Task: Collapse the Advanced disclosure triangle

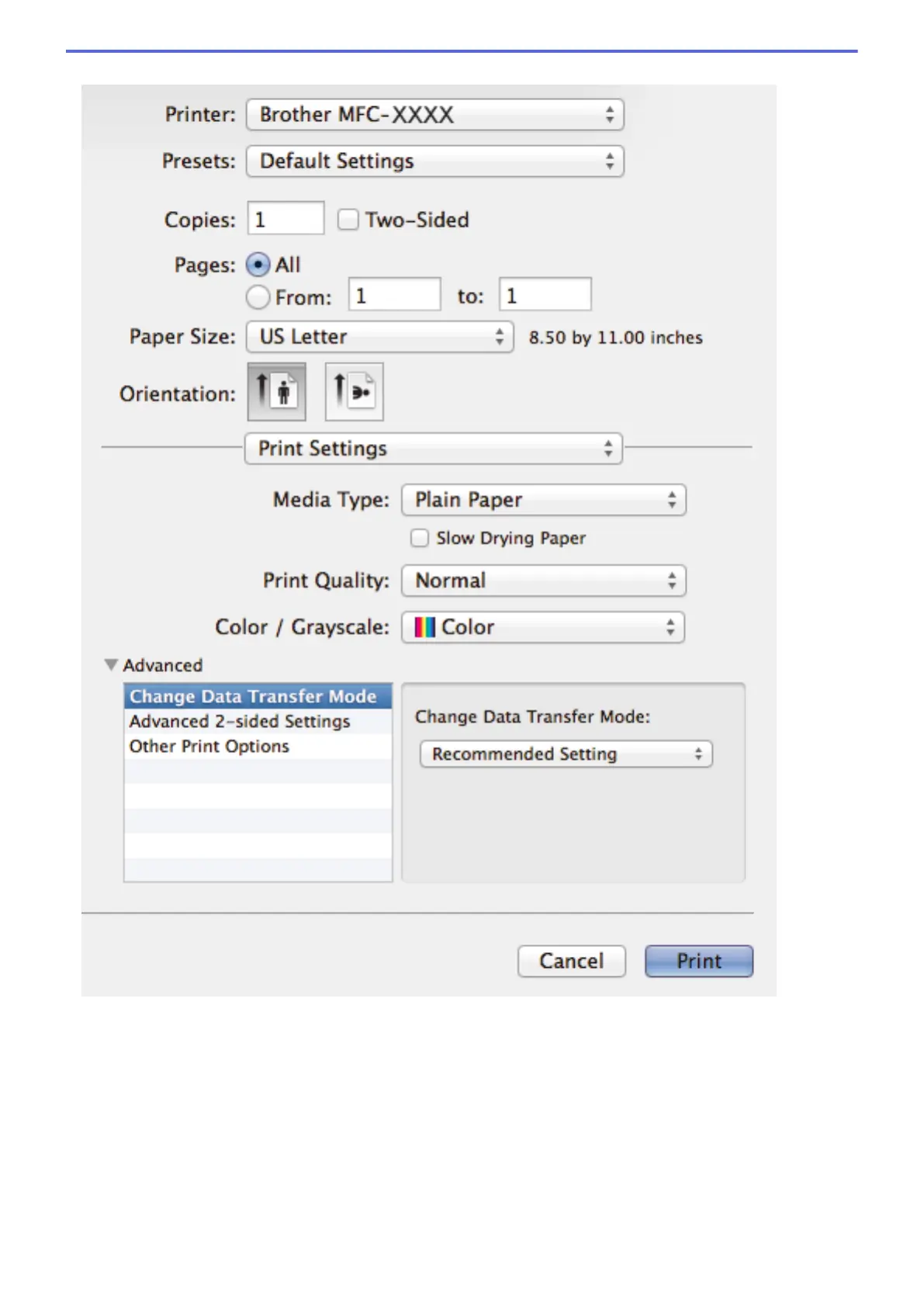Action: 112,665
